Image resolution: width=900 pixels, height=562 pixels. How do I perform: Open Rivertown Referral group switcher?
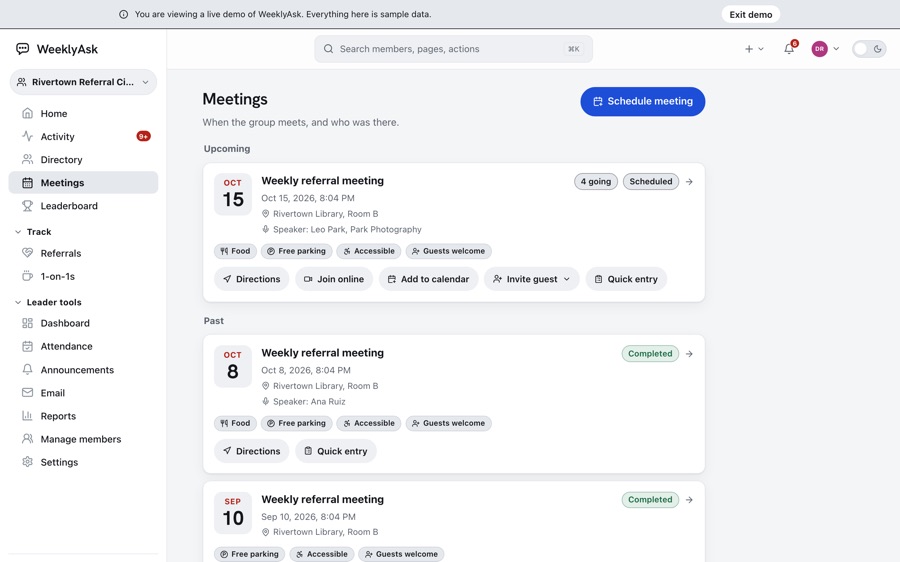point(83,82)
